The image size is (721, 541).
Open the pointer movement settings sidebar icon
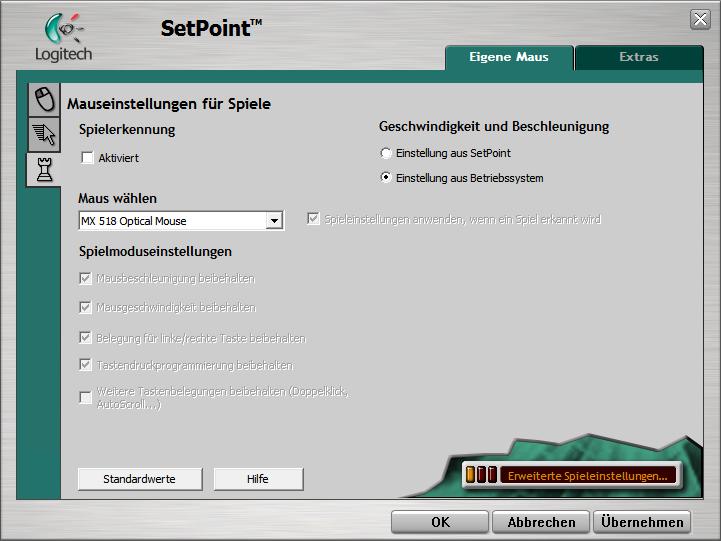45,135
